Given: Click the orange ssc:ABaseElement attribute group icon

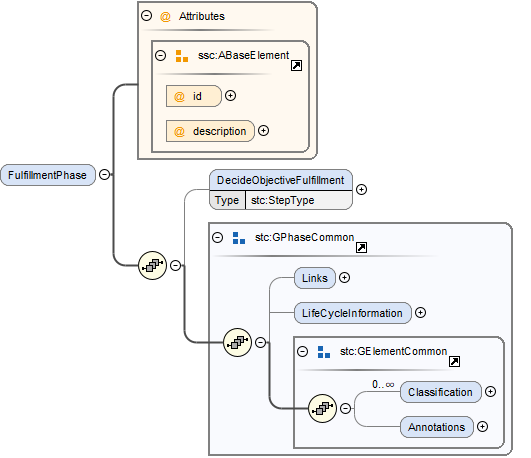Looking at the screenshot, I should pyautogui.click(x=182, y=56).
